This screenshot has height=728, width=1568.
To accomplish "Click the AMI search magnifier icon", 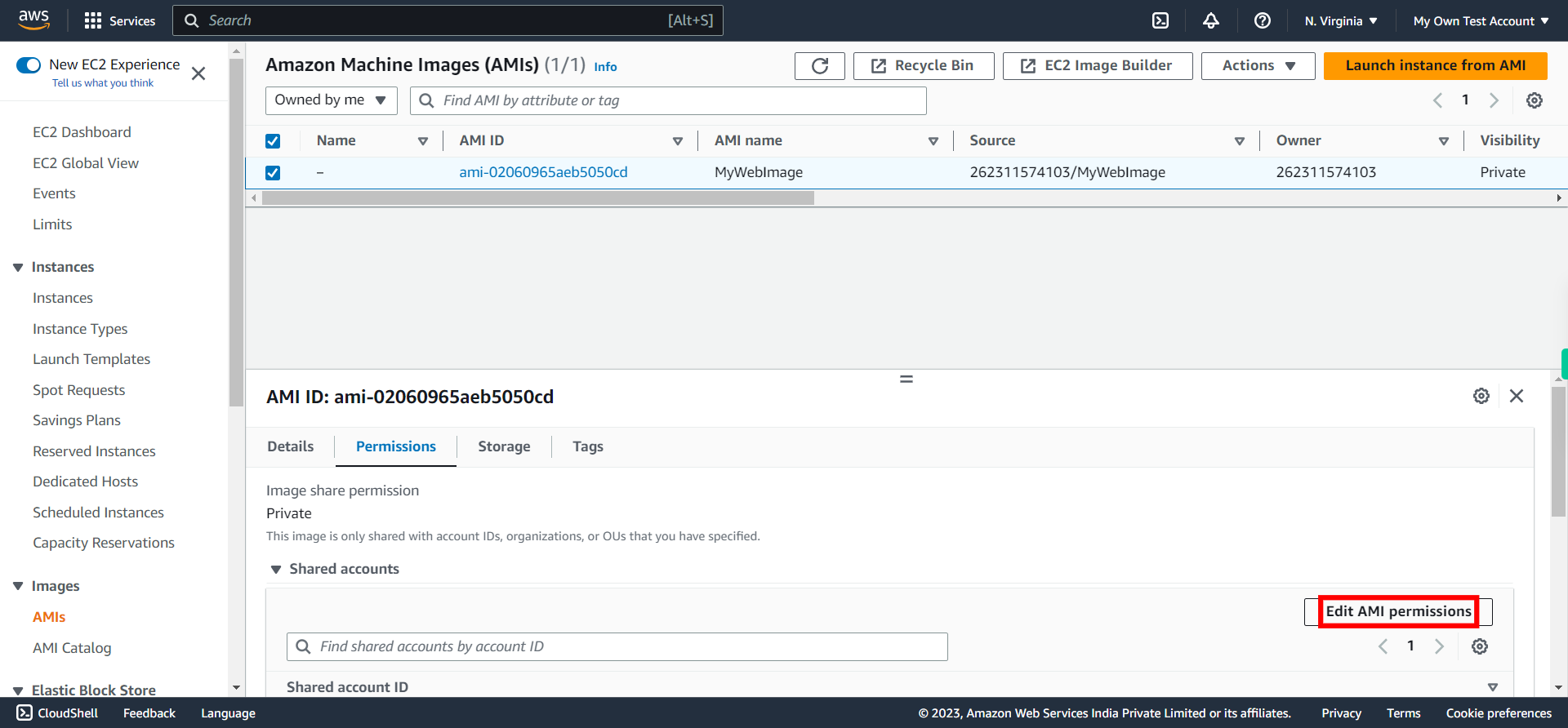I will click(426, 100).
